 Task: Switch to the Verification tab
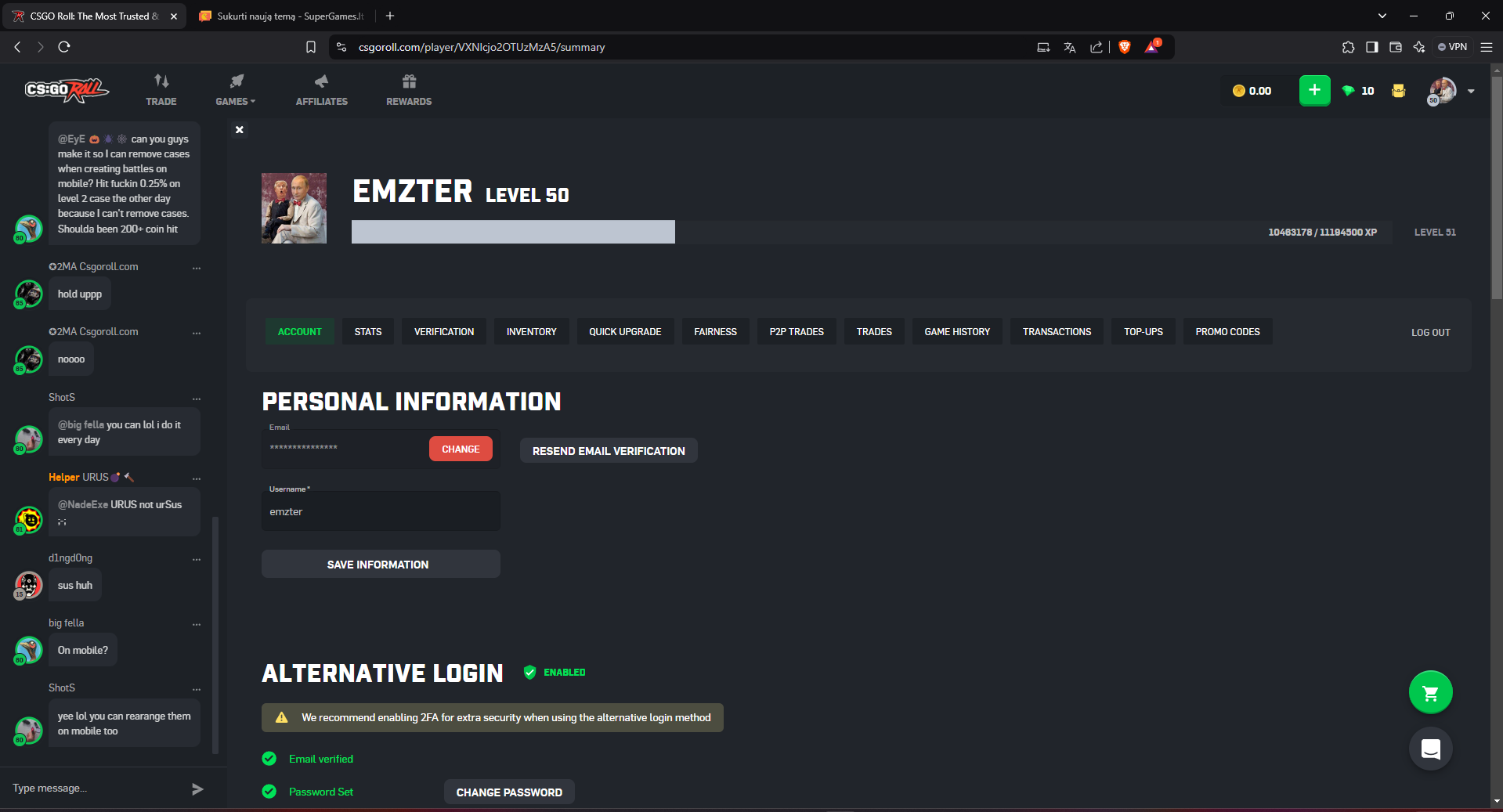pos(444,332)
